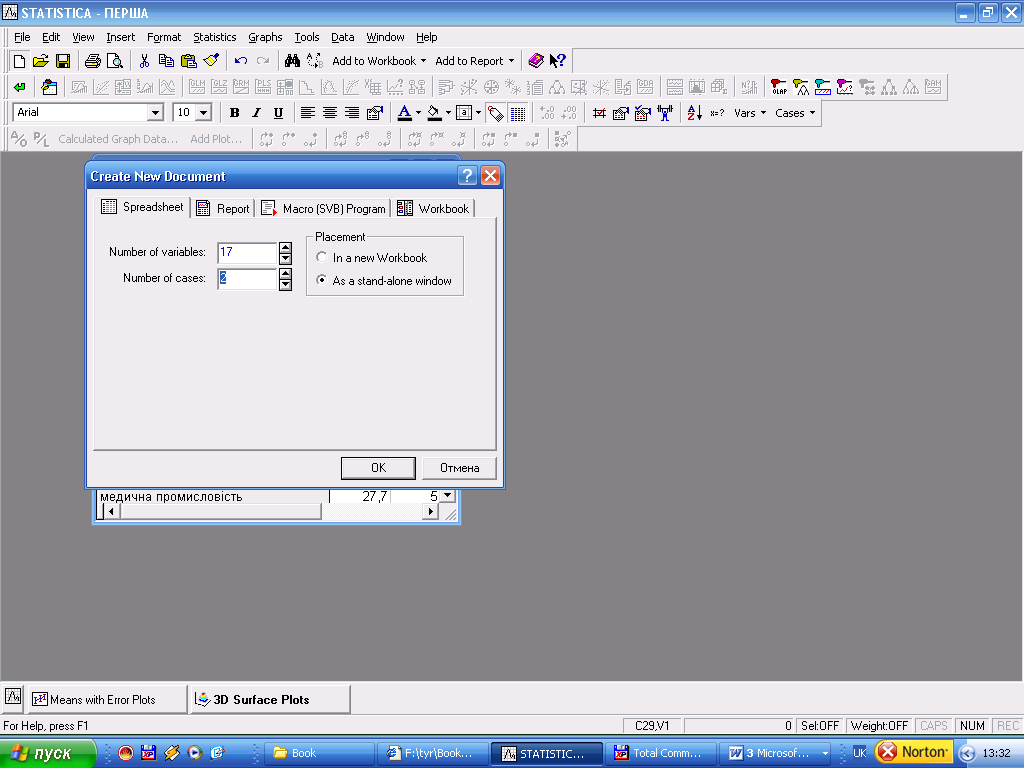Click the Paste clipboard icon
This screenshot has height=768, width=1024.
(x=189, y=61)
